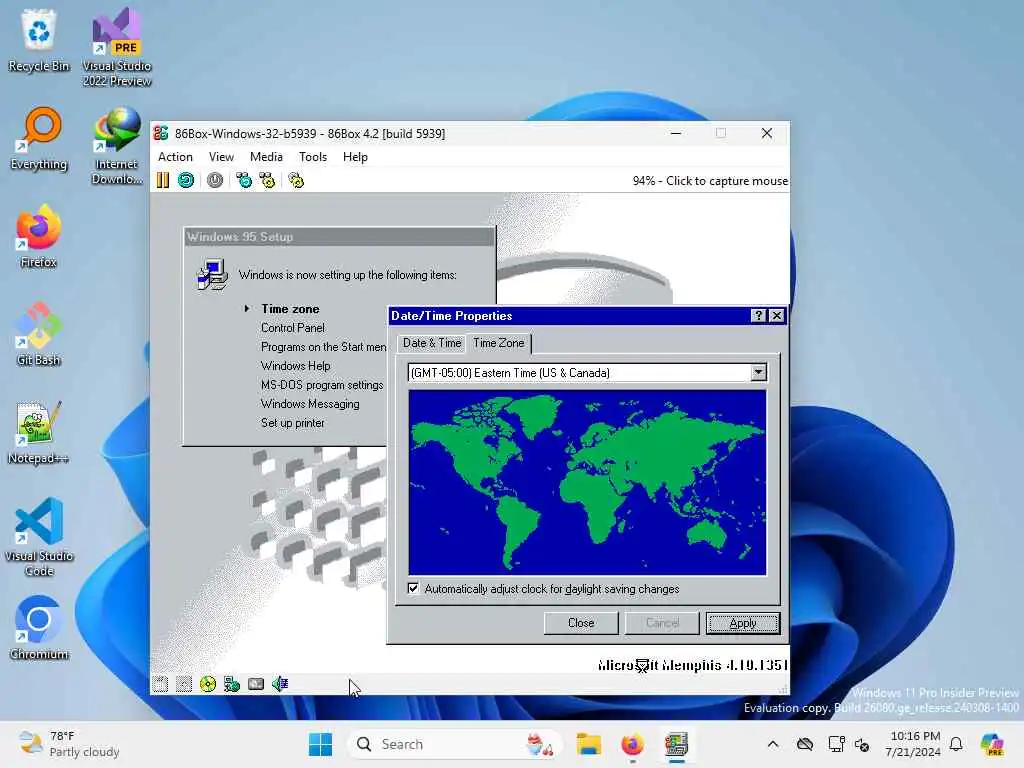Click the 'Windows Help' setup item text

pos(295,366)
